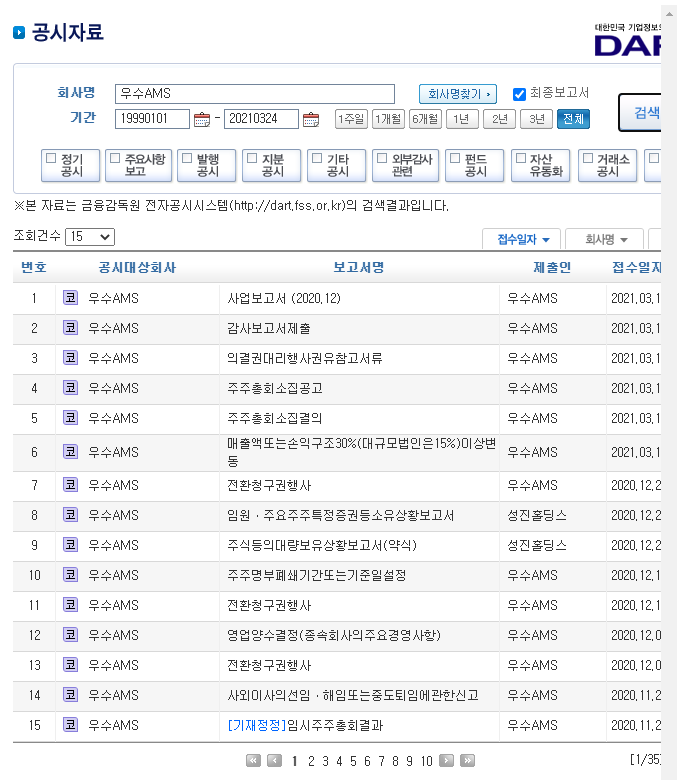Open the end date calendar picker

pyautogui.click(x=311, y=119)
